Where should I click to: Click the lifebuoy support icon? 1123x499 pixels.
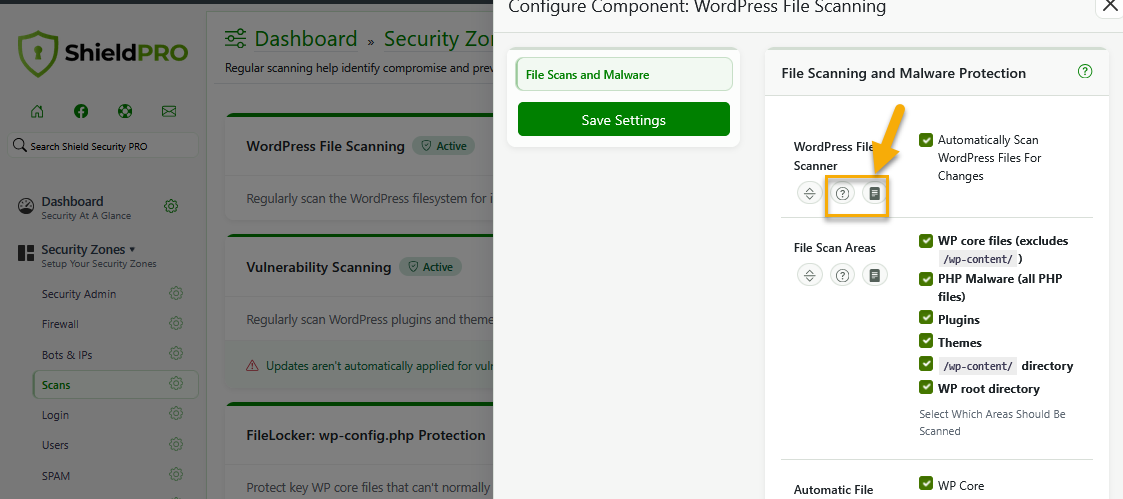(125, 111)
